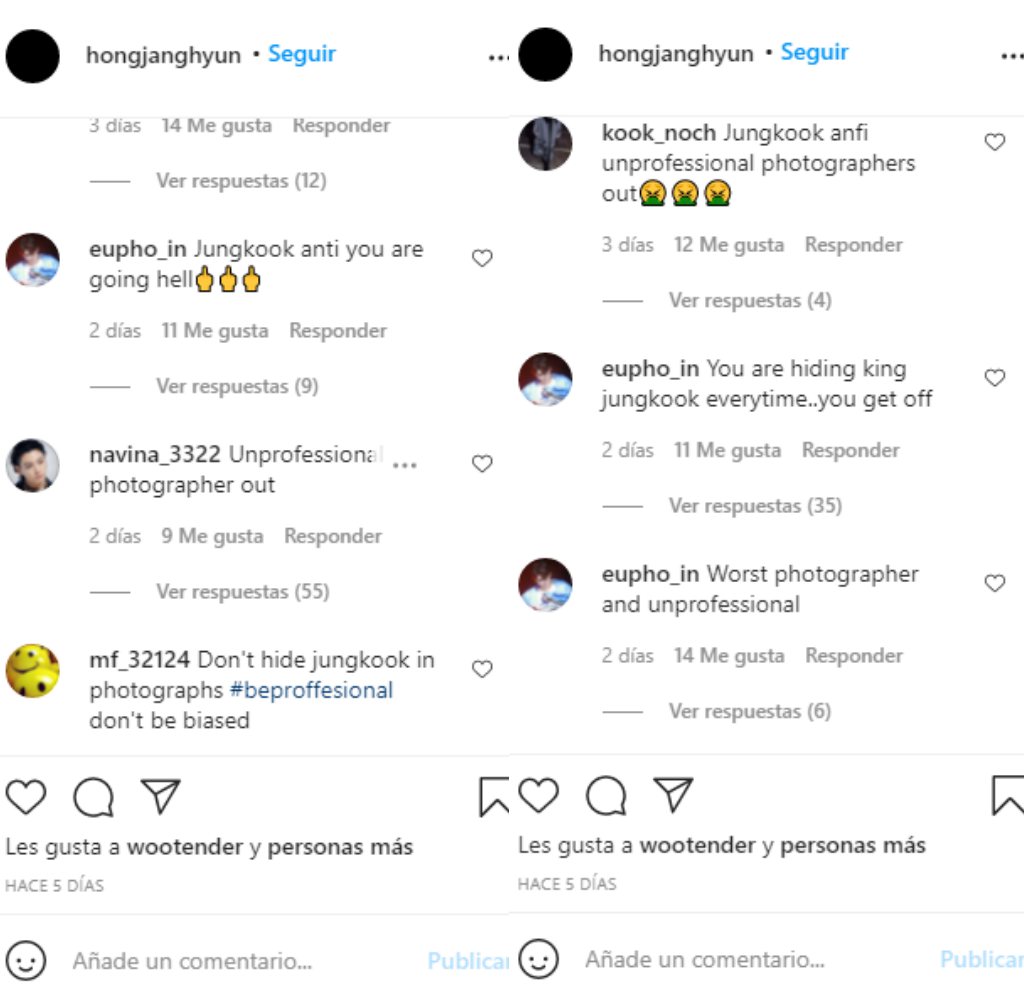Like kook_noch's comment with the heart icon
1024x1000 pixels.
click(x=995, y=142)
